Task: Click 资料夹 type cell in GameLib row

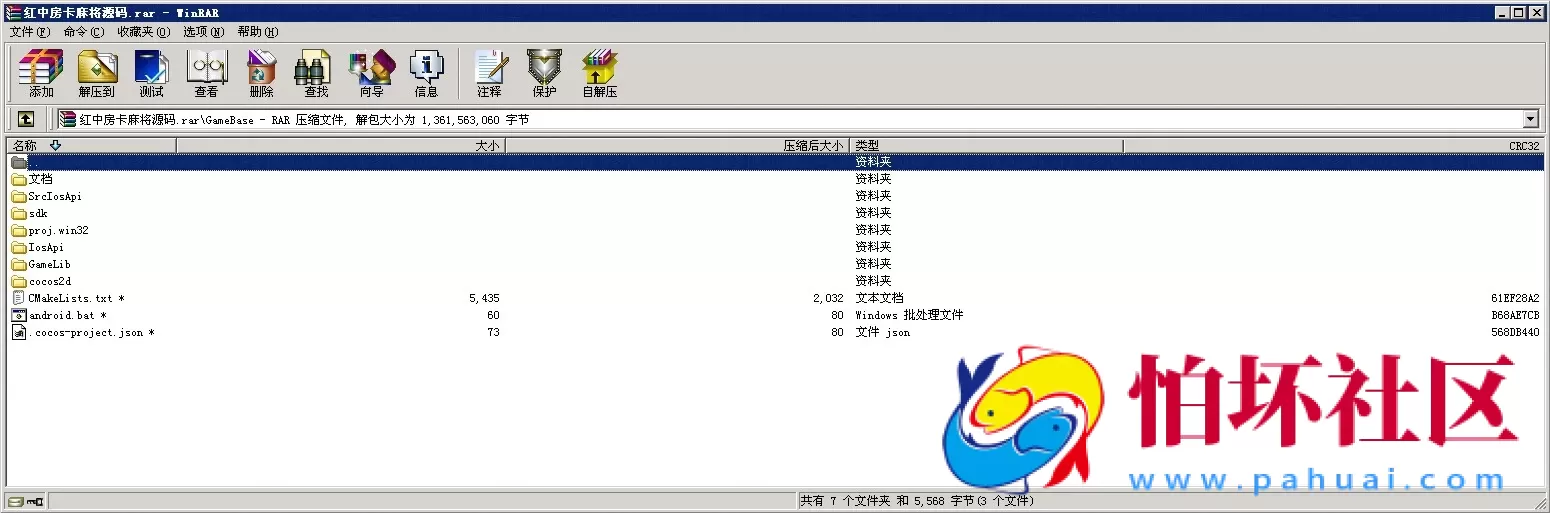Action: (873, 264)
